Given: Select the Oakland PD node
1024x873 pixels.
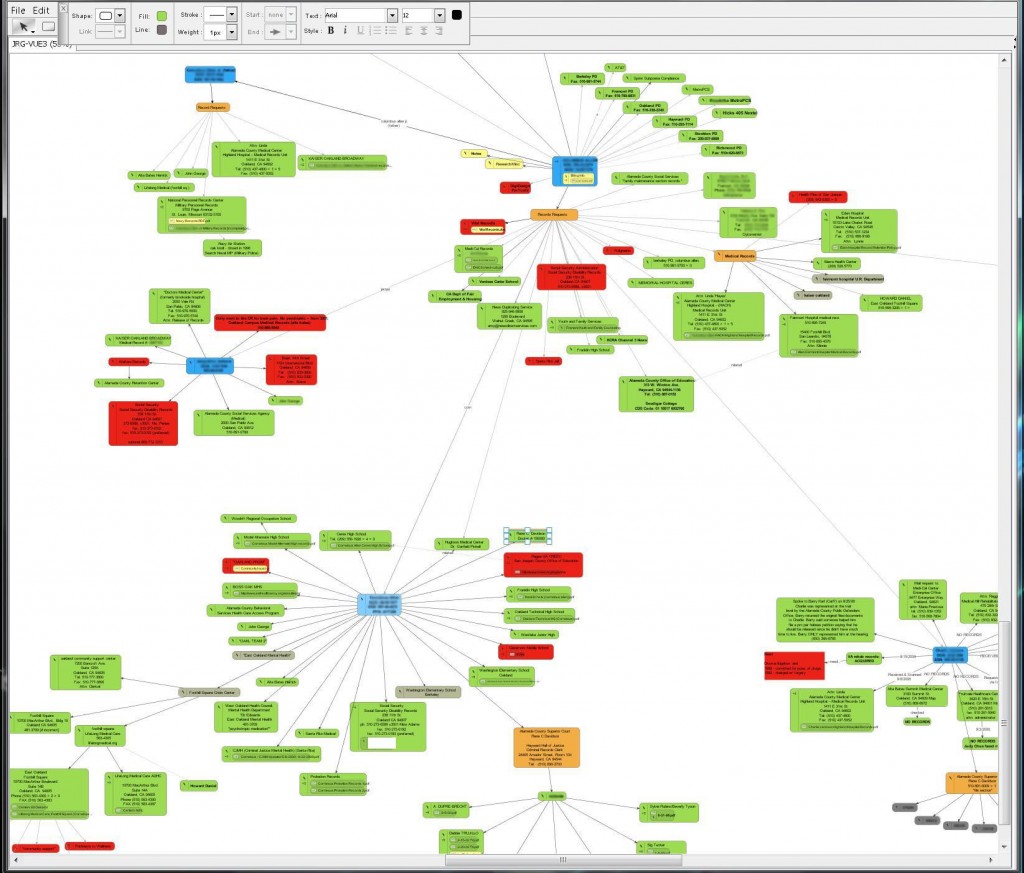Looking at the screenshot, I should (x=646, y=107).
